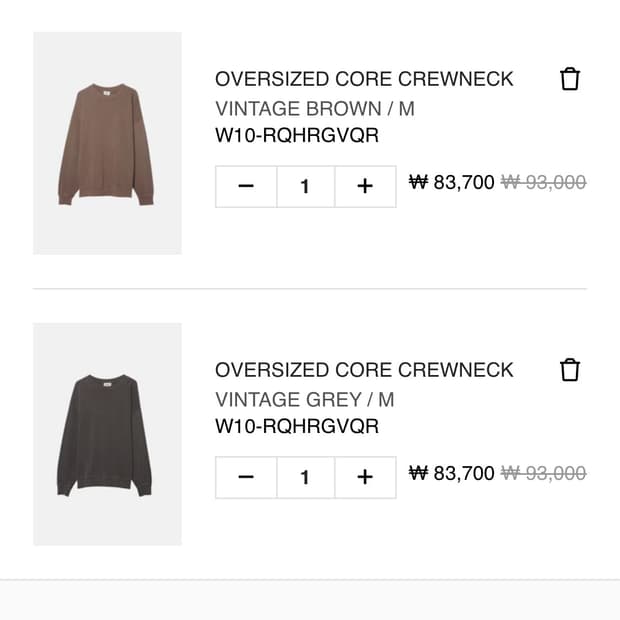Click crossed-out ₩ 93,000 price on brown item
The width and height of the screenshot is (620, 620).
click(x=543, y=182)
